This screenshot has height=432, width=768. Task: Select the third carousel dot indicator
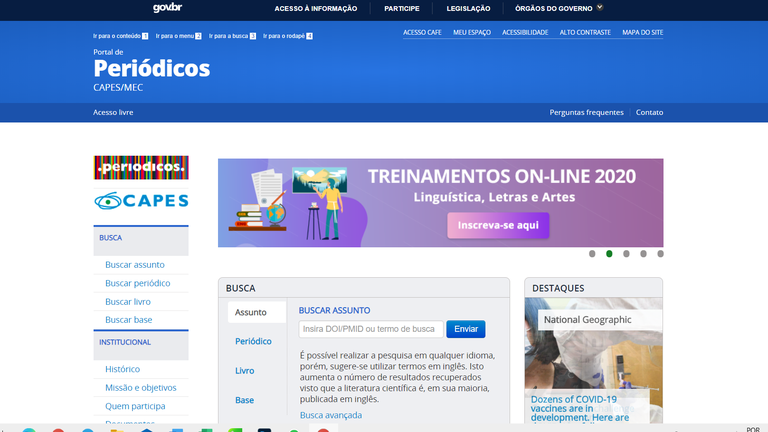pyautogui.click(x=626, y=254)
